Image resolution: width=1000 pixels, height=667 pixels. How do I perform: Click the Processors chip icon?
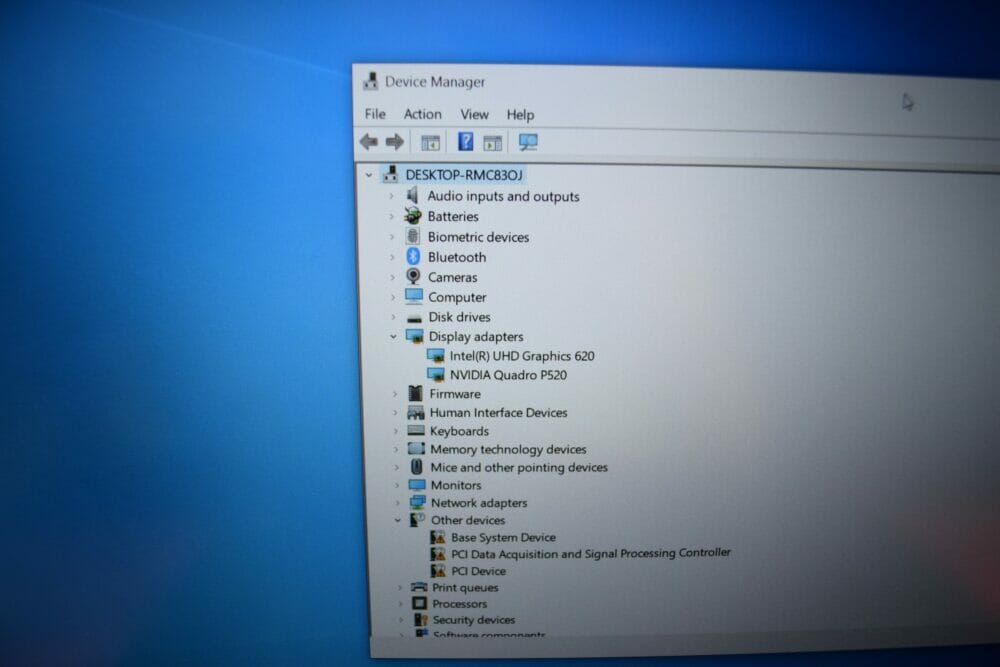419,603
